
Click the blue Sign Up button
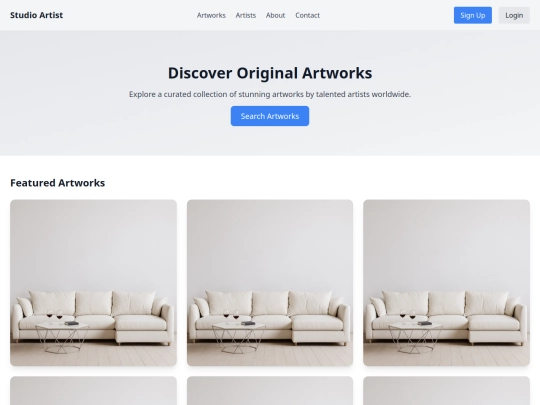point(472,15)
